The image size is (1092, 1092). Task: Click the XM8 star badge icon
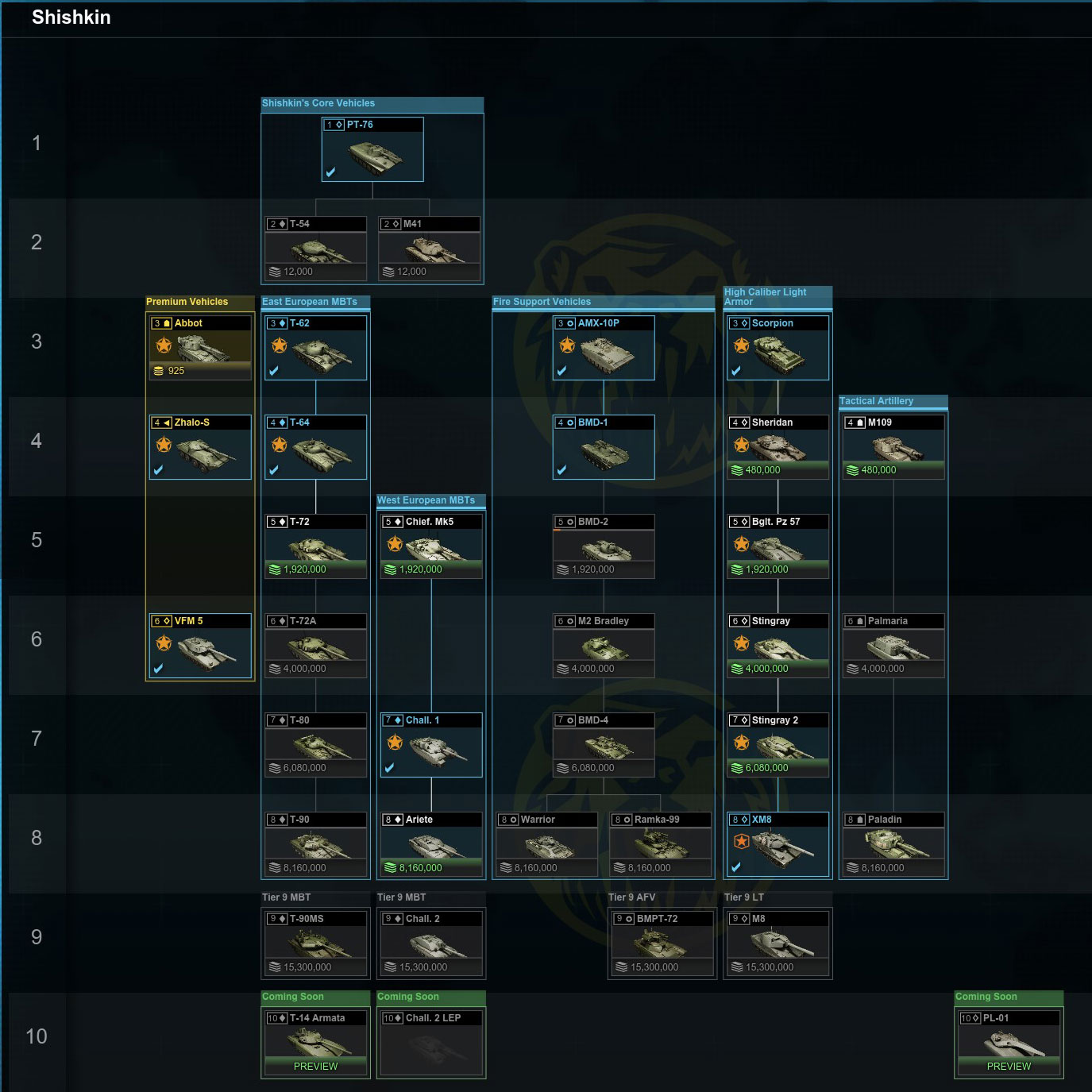742,842
